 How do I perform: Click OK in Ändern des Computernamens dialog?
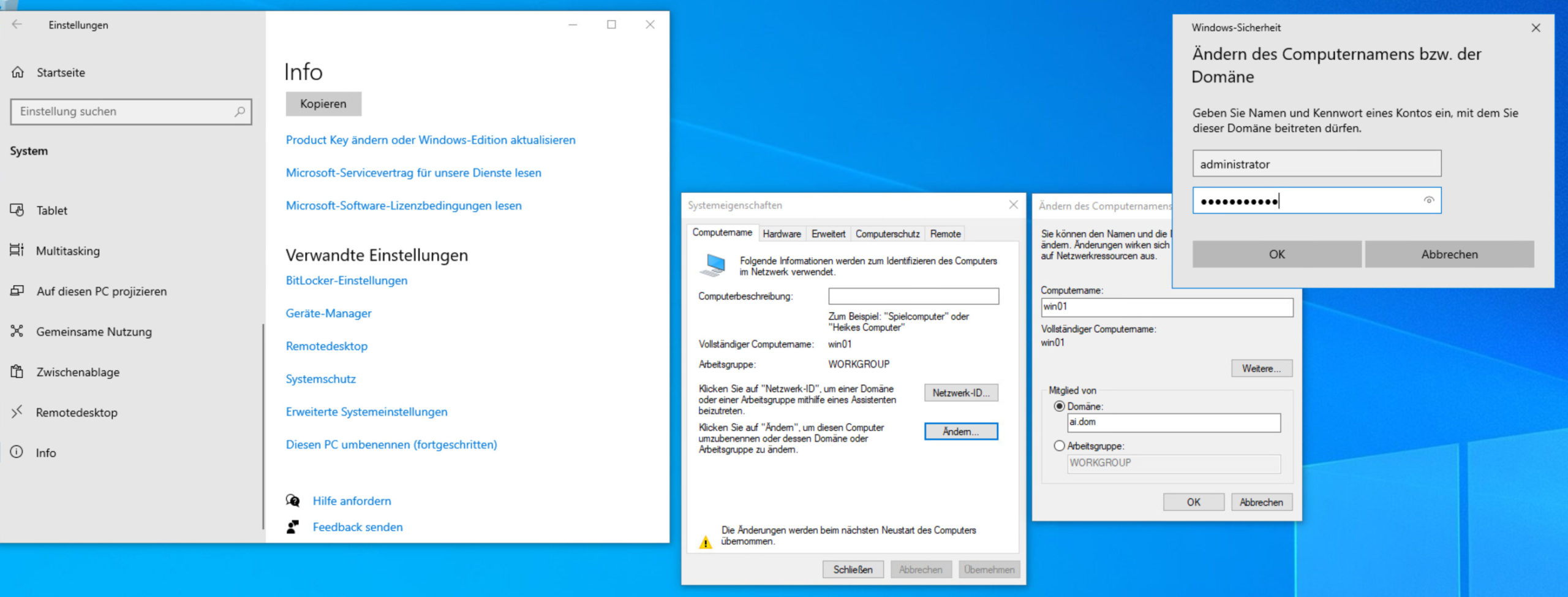[1194, 502]
